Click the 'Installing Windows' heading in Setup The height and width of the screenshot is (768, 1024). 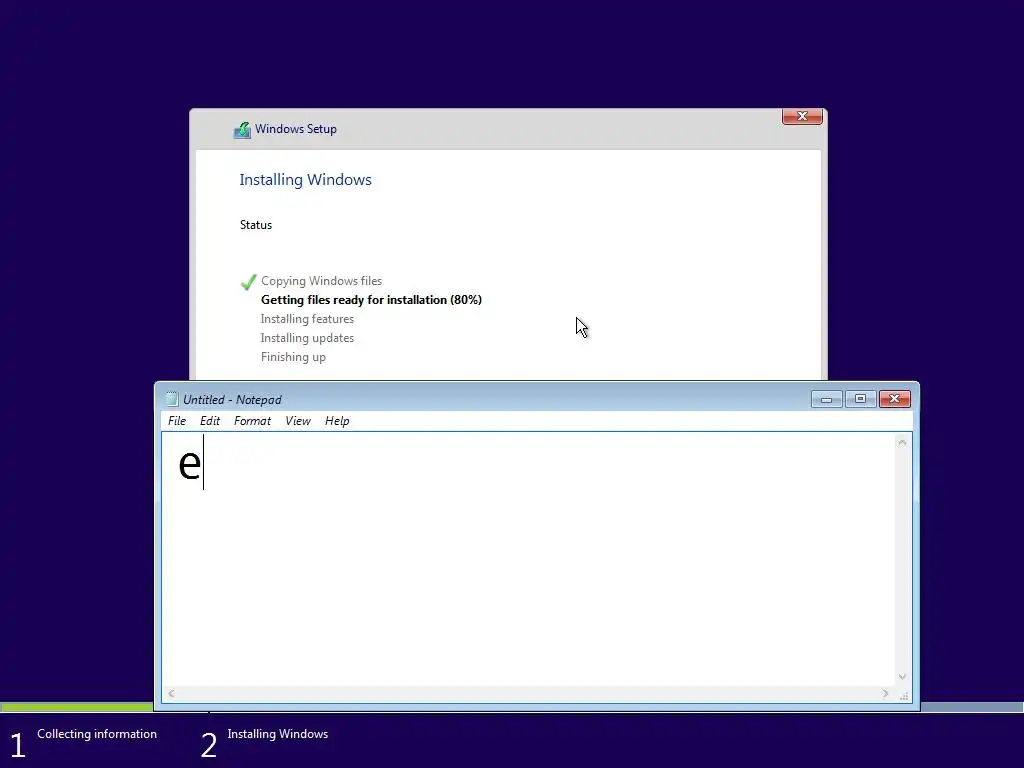[x=305, y=180]
